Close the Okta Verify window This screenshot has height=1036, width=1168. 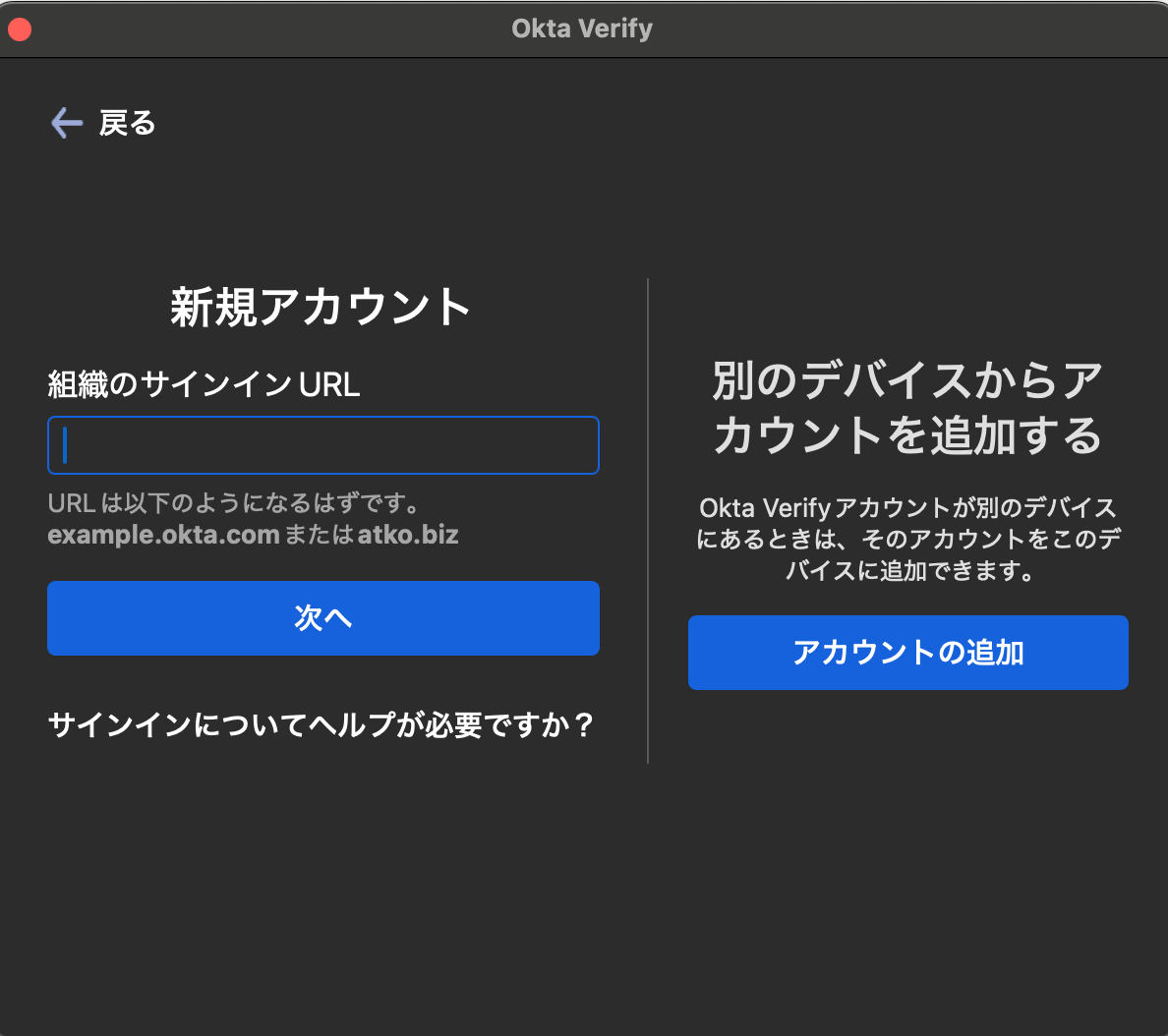pyautogui.click(x=20, y=29)
